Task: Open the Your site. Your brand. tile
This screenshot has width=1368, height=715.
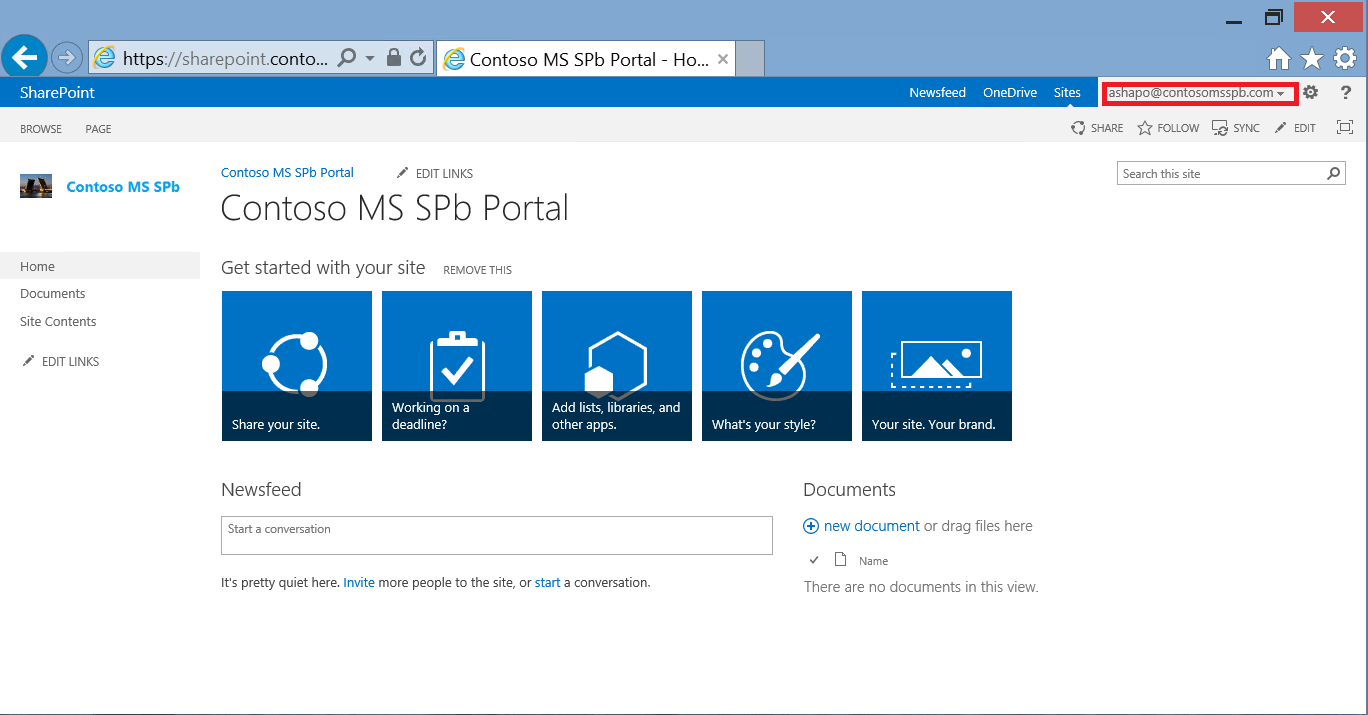Action: [937, 366]
